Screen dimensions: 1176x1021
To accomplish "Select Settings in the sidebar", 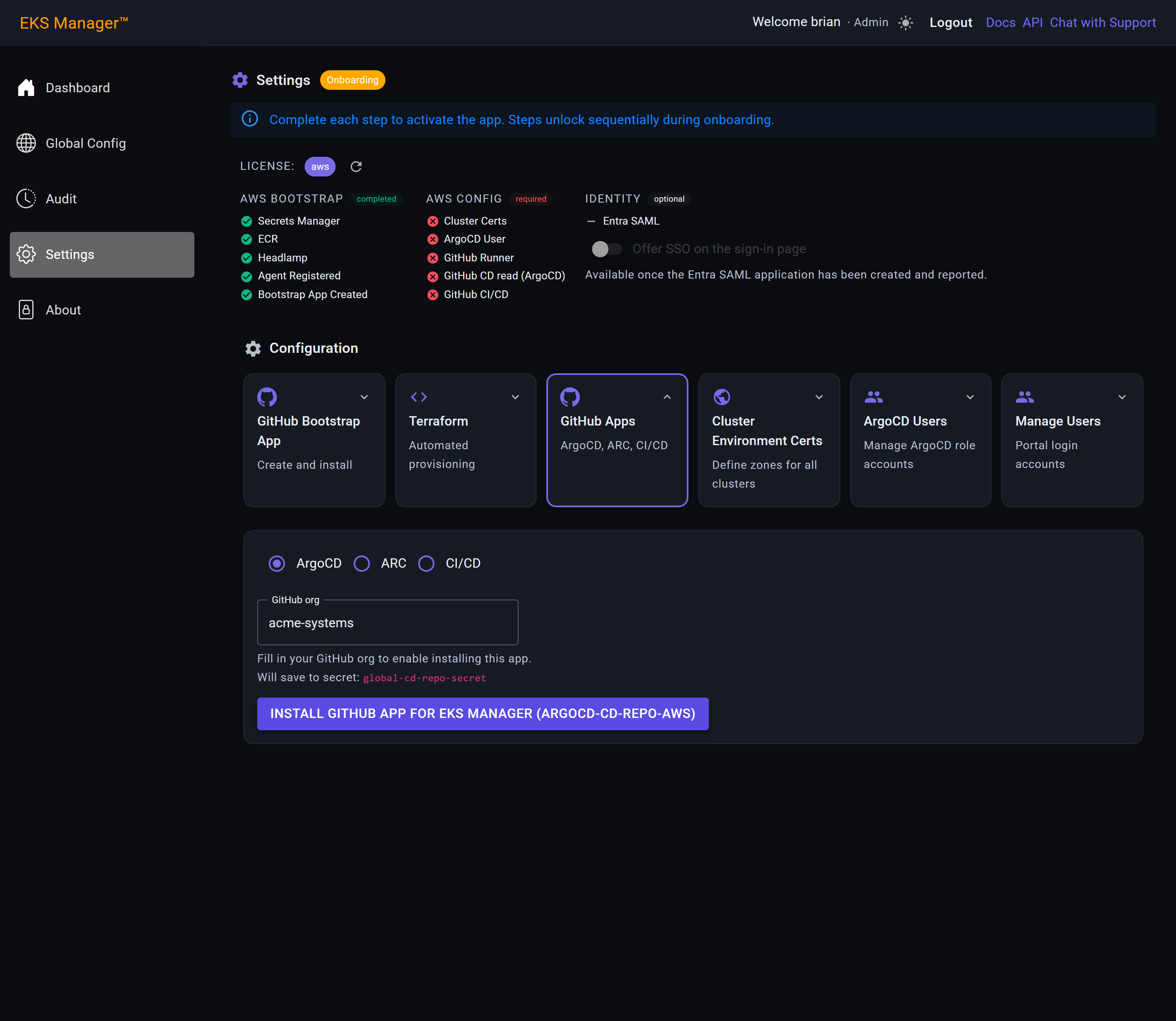I will [102, 255].
